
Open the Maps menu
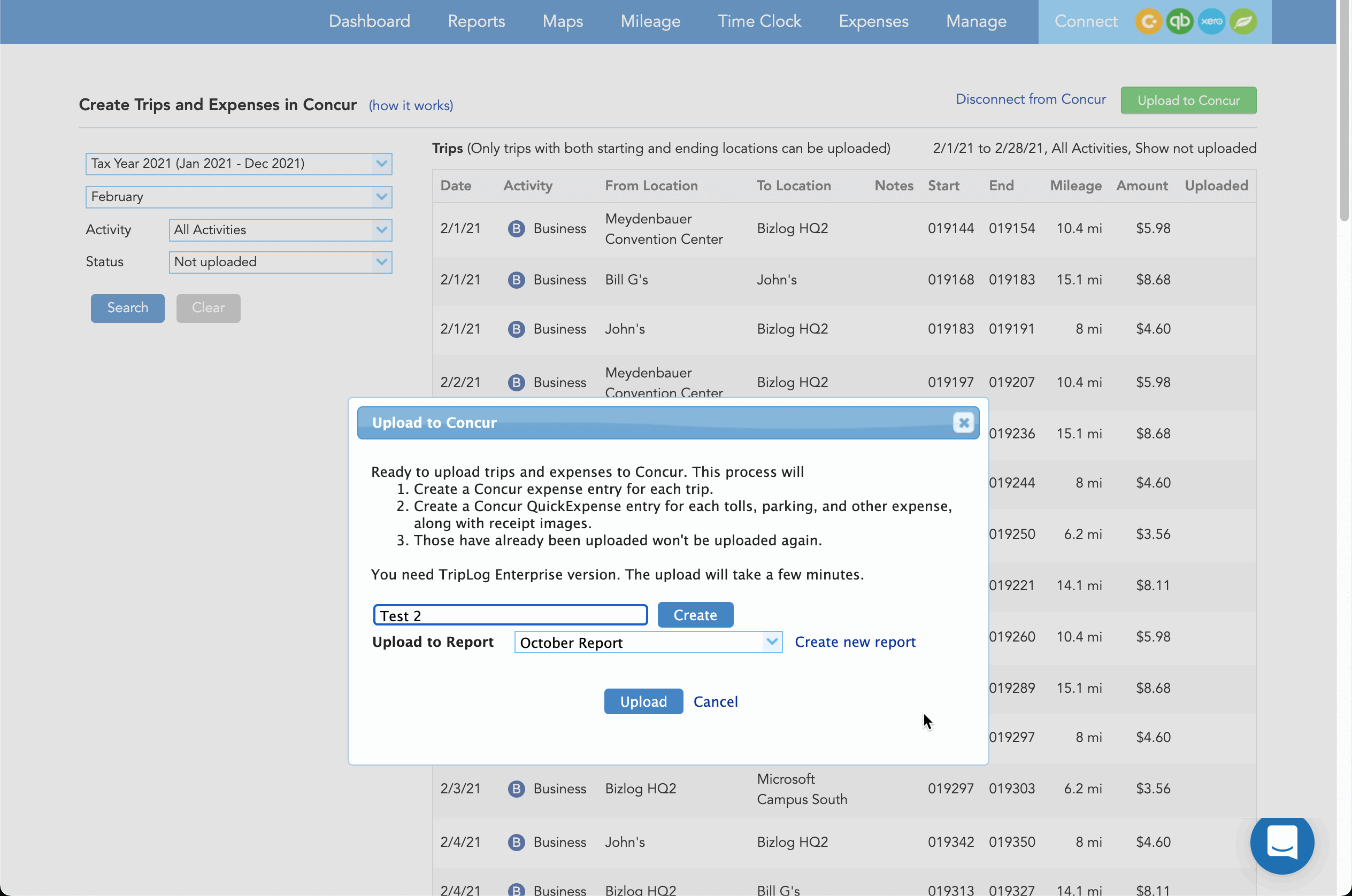point(563,22)
